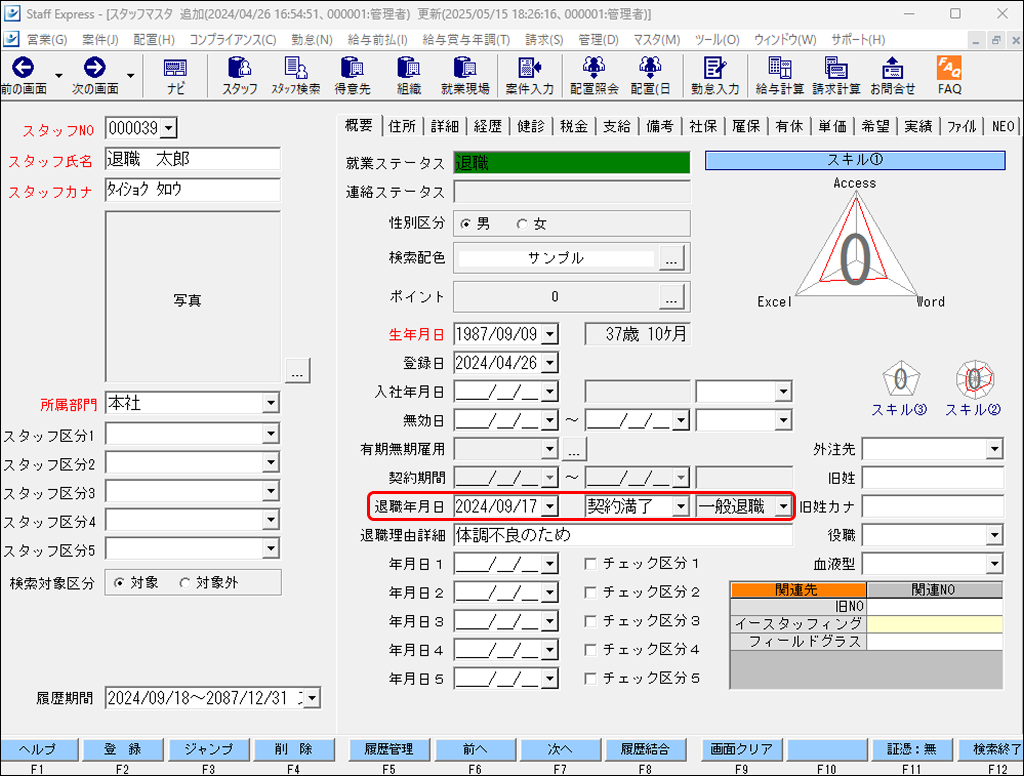This screenshot has height=776, width=1024.
Task: Open スタッフ検索 search icon
Action: [x=296, y=68]
